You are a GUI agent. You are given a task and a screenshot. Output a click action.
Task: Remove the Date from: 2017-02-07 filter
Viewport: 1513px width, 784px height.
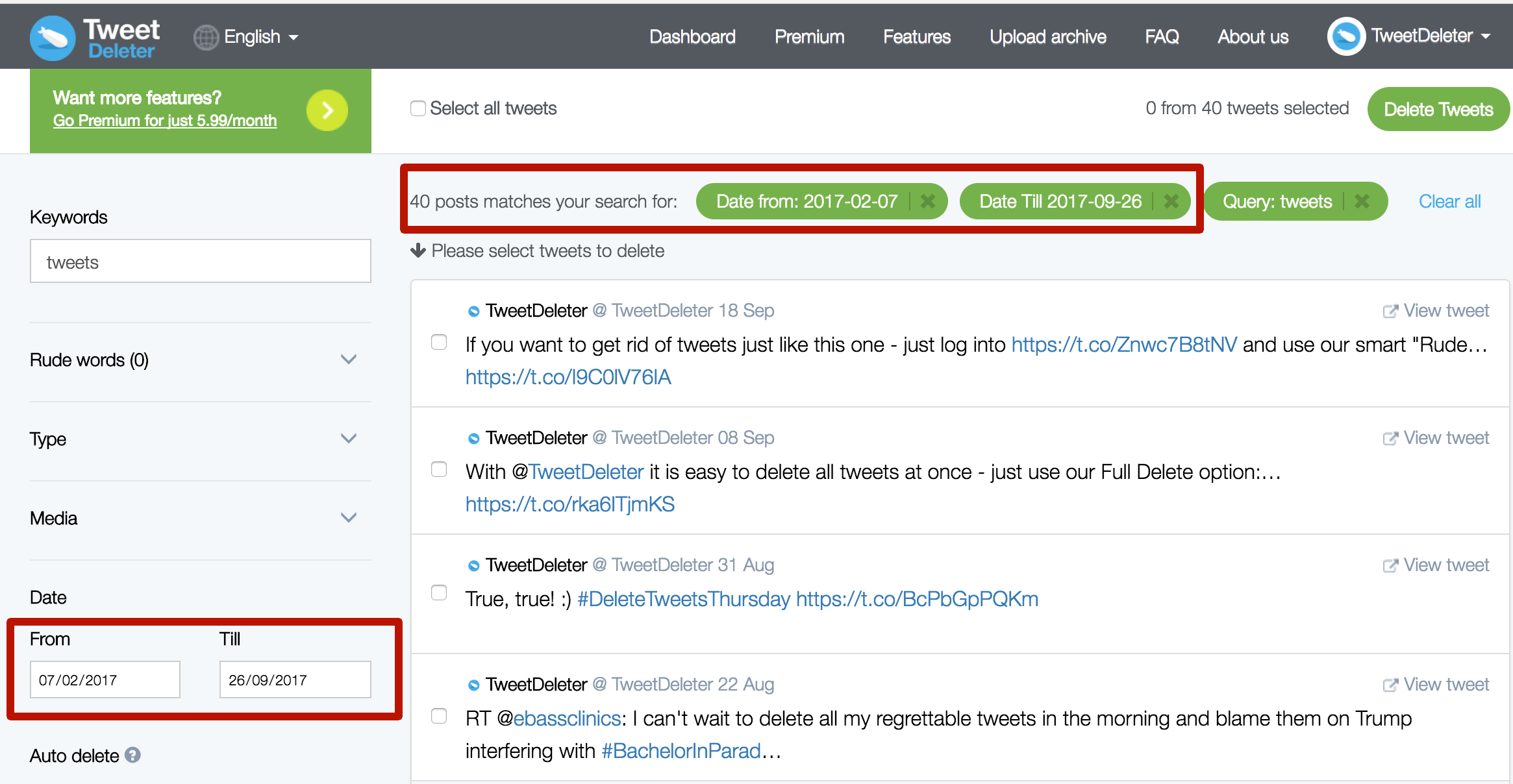[927, 201]
